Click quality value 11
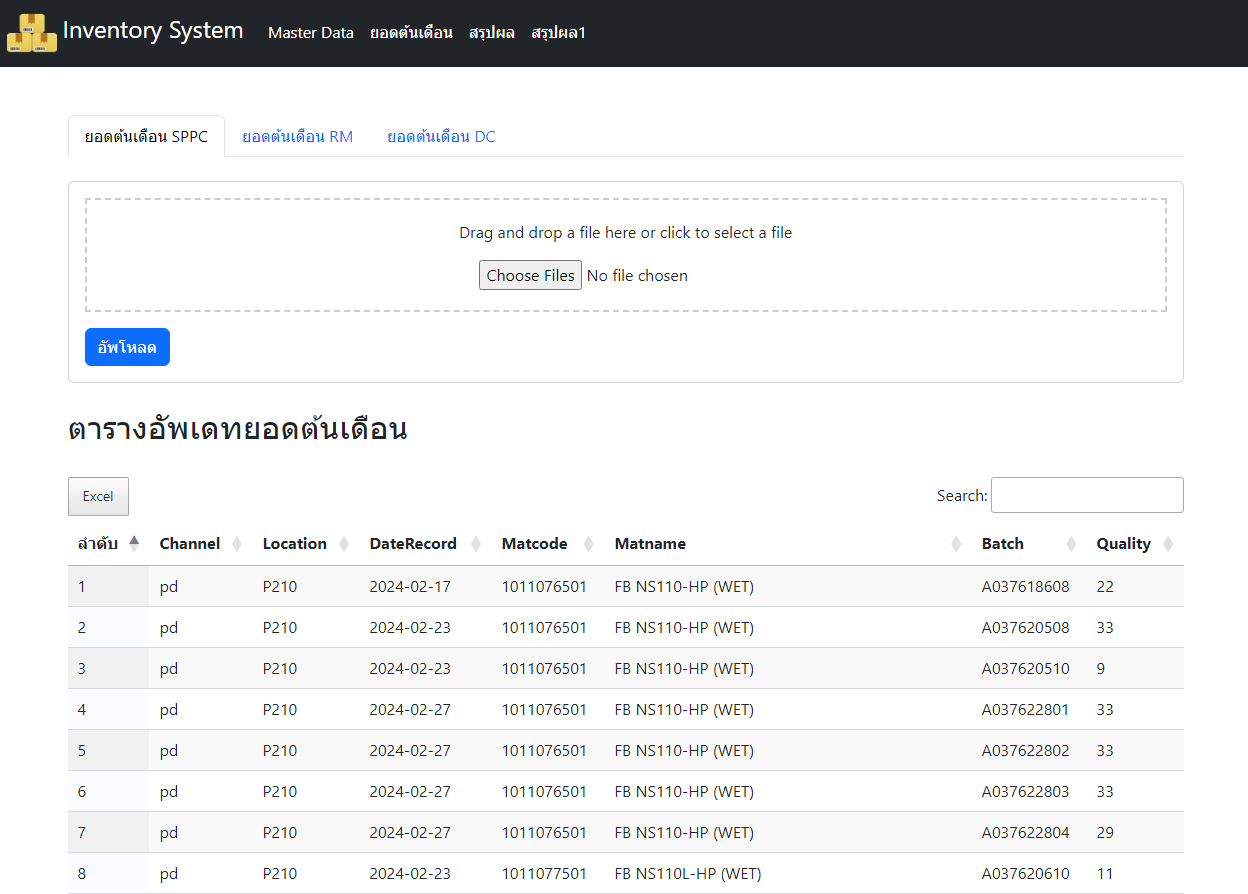 tap(1105, 874)
